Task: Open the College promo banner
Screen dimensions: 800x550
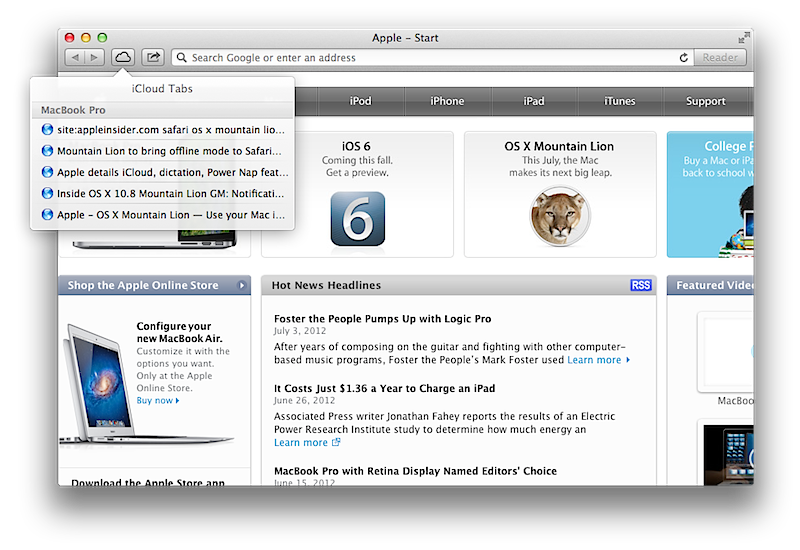Action: pyautogui.click(x=710, y=194)
